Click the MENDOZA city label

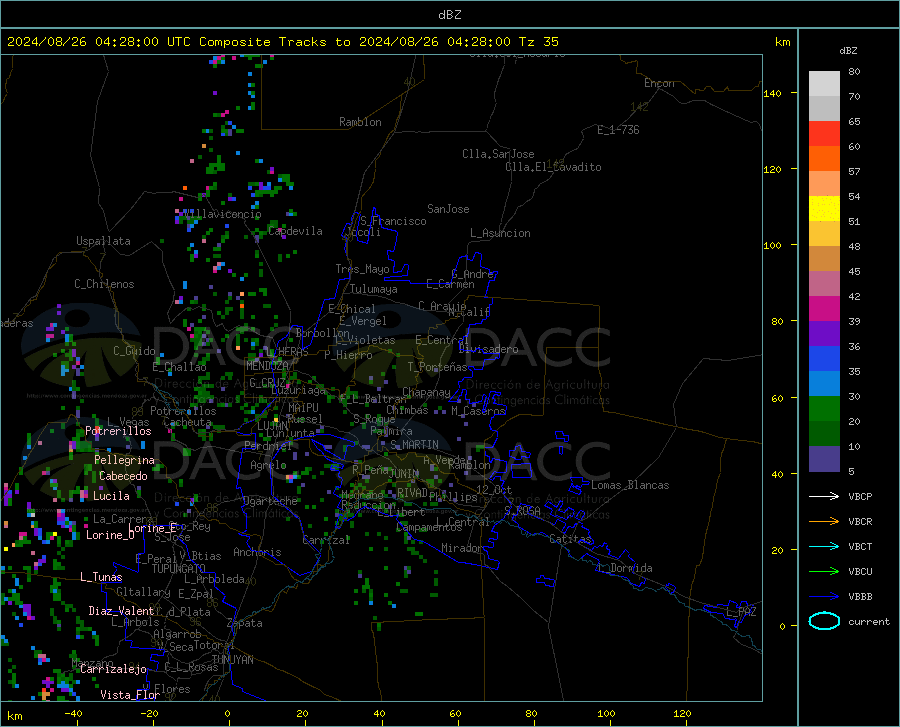[x=267, y=365]
